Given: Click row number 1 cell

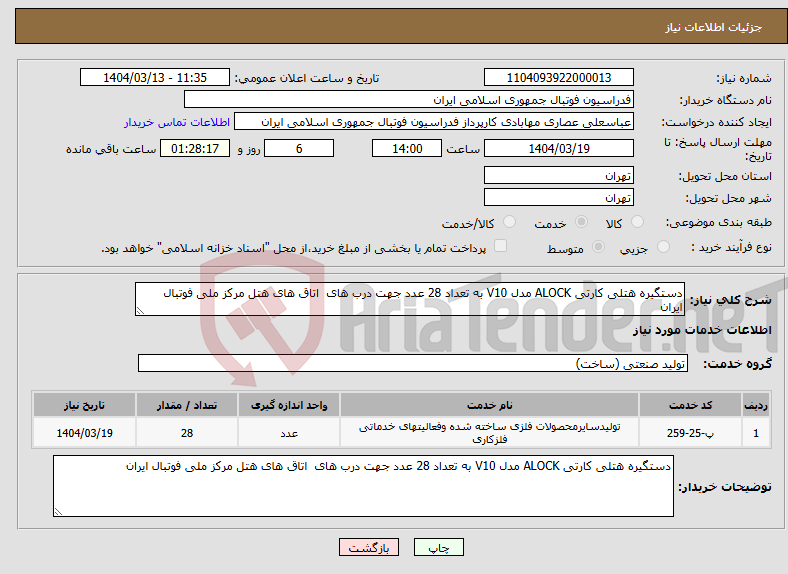Looking at the screenshot, I should (x=756, y=432).
